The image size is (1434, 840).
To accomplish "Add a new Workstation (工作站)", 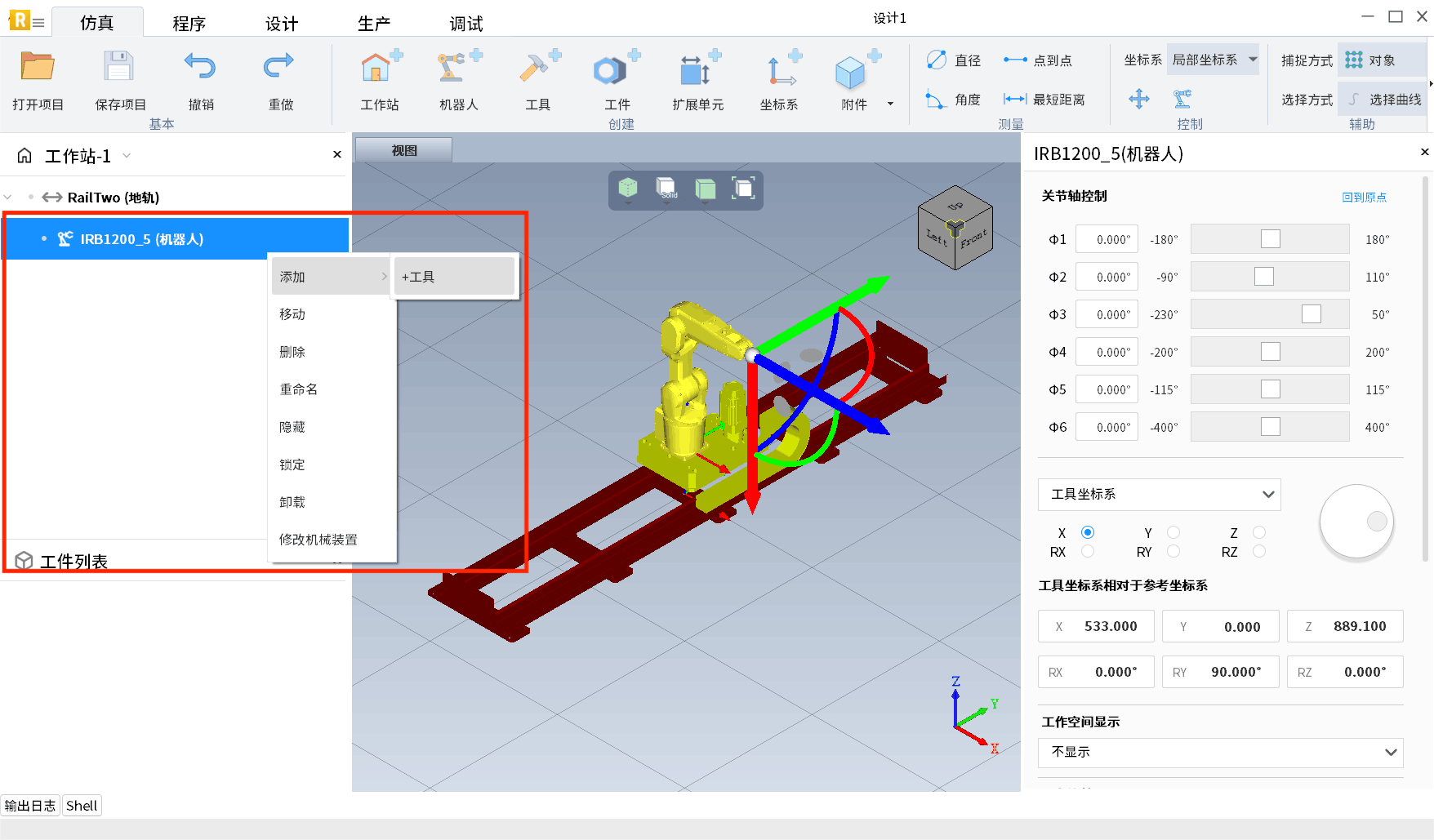I will (379, 69).
